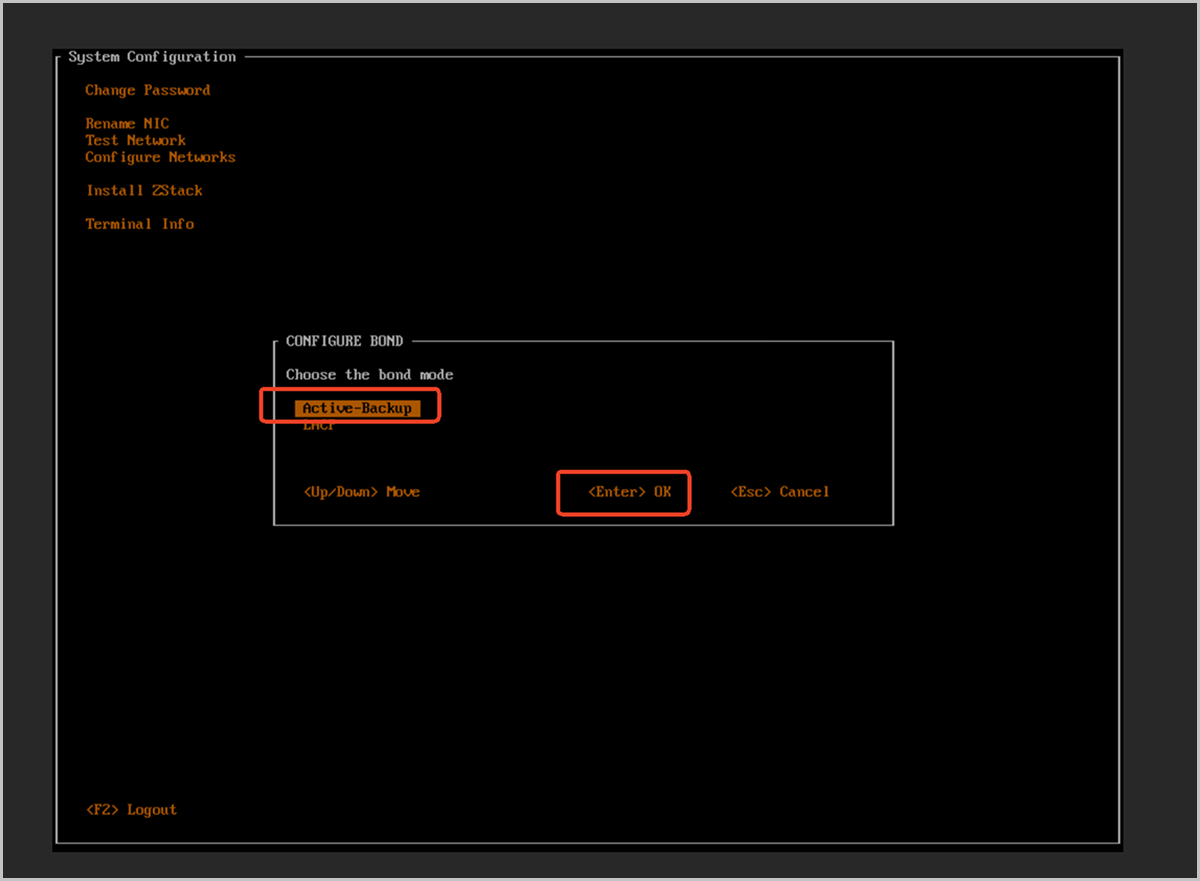This screenshot has height=881, width=1200.
Task: Open the Change Password menu item
Action: tap(148, 90)
